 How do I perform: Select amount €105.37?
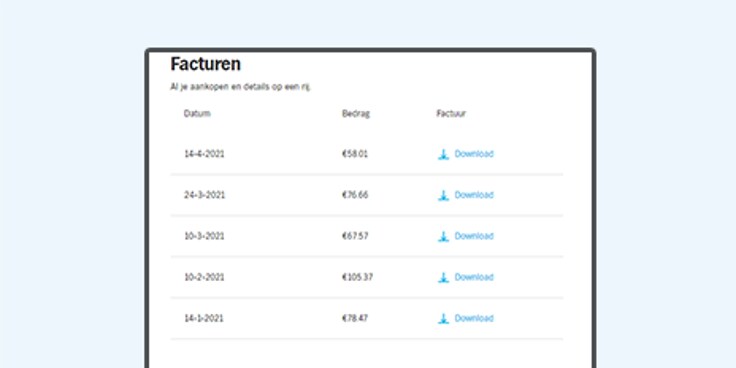click(x=358, y=277)
